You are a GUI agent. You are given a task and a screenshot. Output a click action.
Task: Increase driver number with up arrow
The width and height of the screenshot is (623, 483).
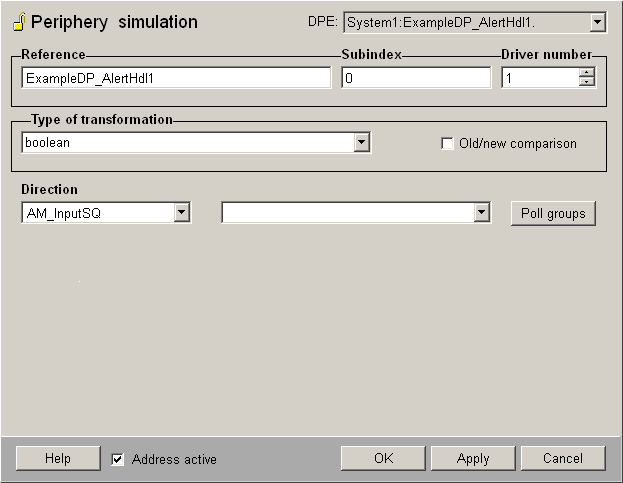point(587,72)
